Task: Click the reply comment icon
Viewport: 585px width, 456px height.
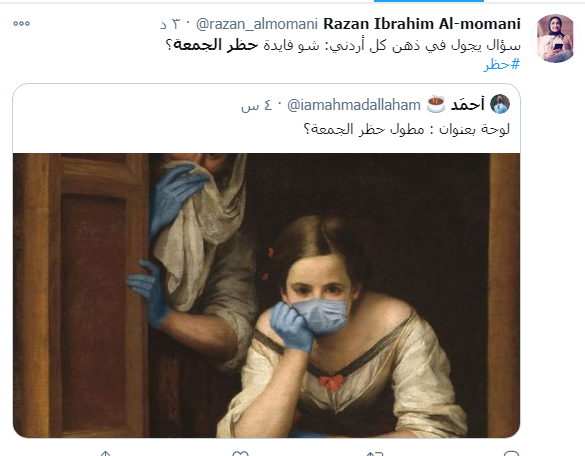Action: [x=511, y=453]
